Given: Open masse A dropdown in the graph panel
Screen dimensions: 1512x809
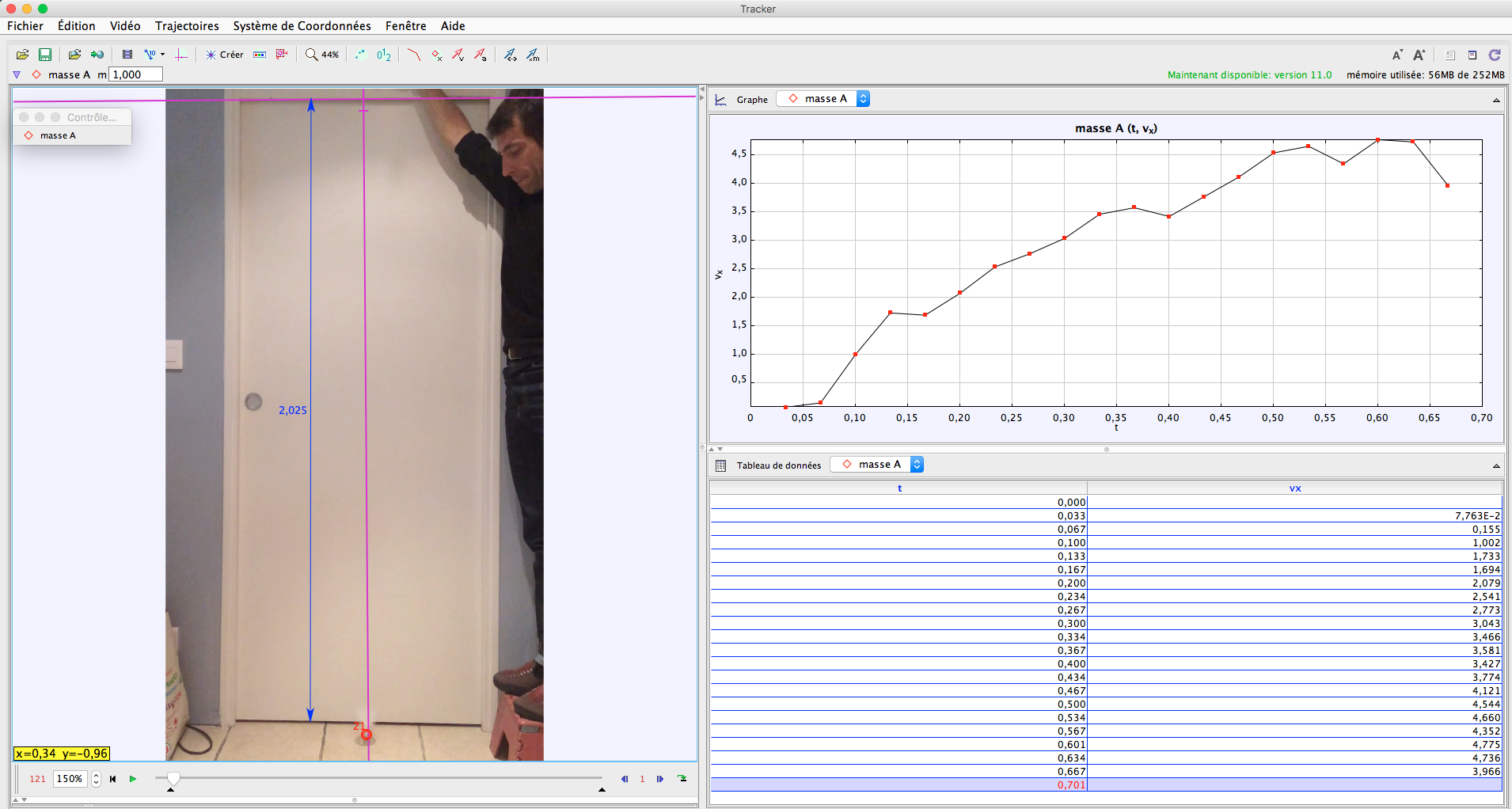Looking at the screenshot, I should click(823, 98).
